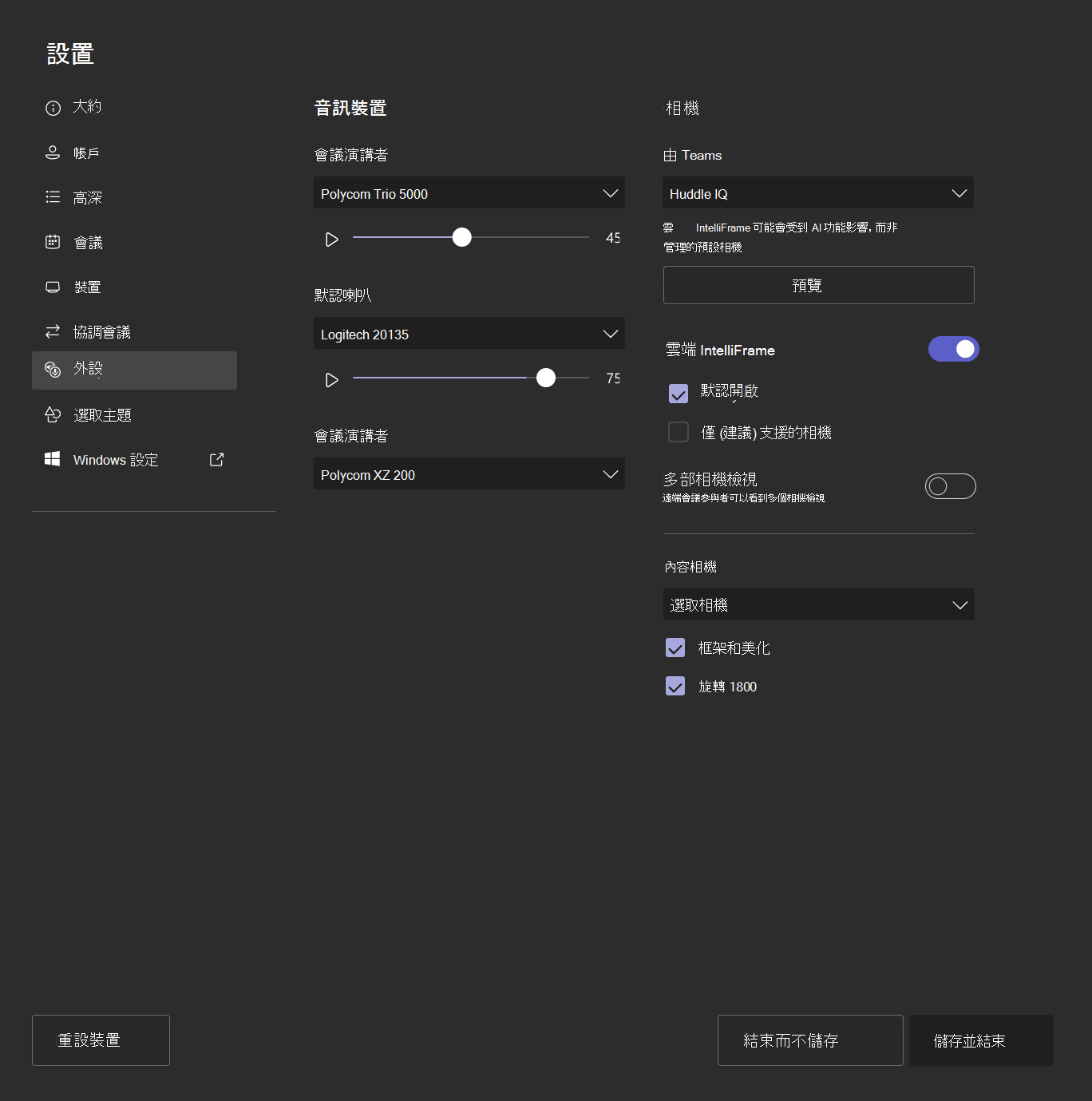Click the 選取主題 theme icon
Image resolution: width=1092 pixels, height=1101 pixels.
52,414
